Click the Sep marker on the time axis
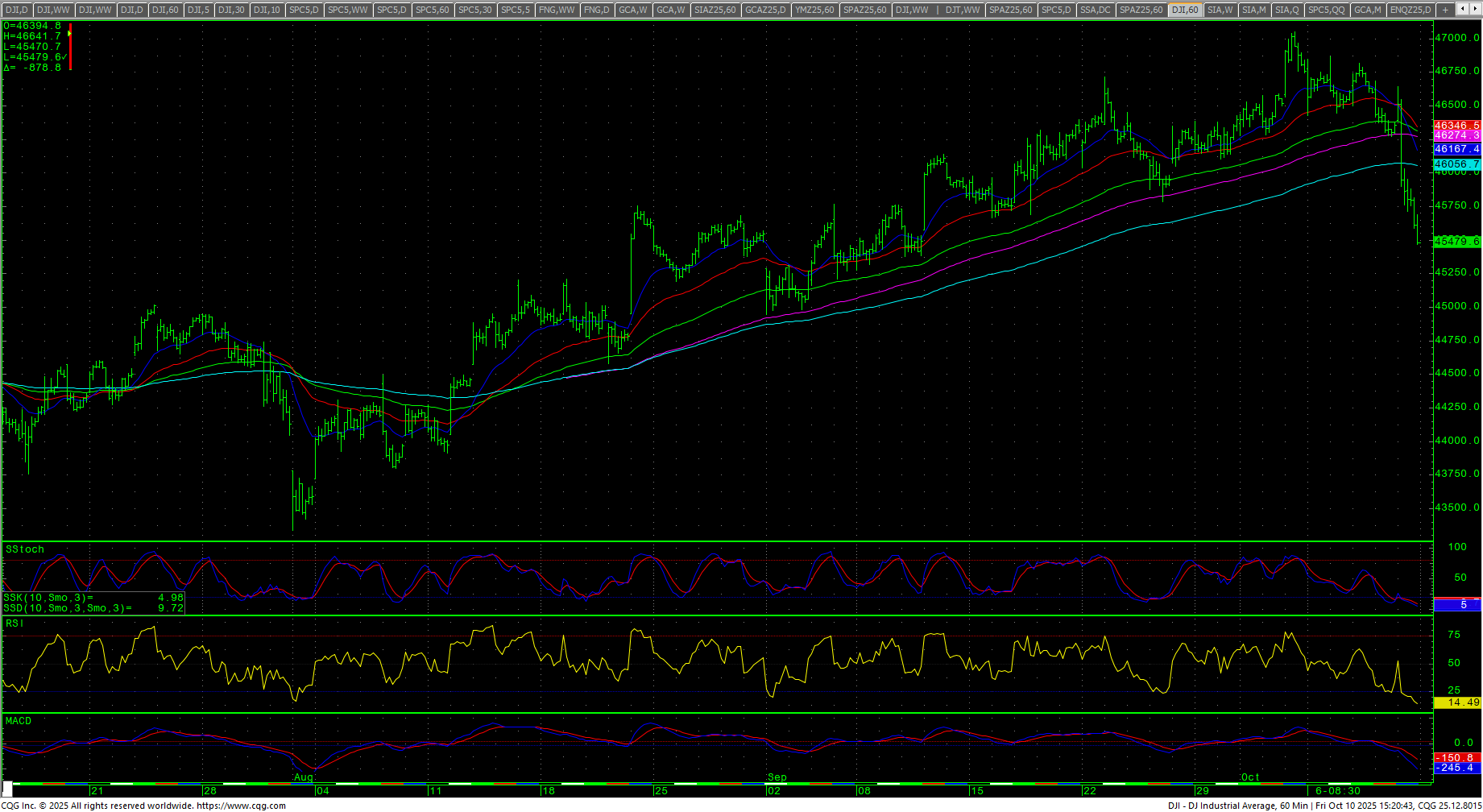Image resolution: width=1483 pixels, height=812 pixels. (x=777, y=777)
